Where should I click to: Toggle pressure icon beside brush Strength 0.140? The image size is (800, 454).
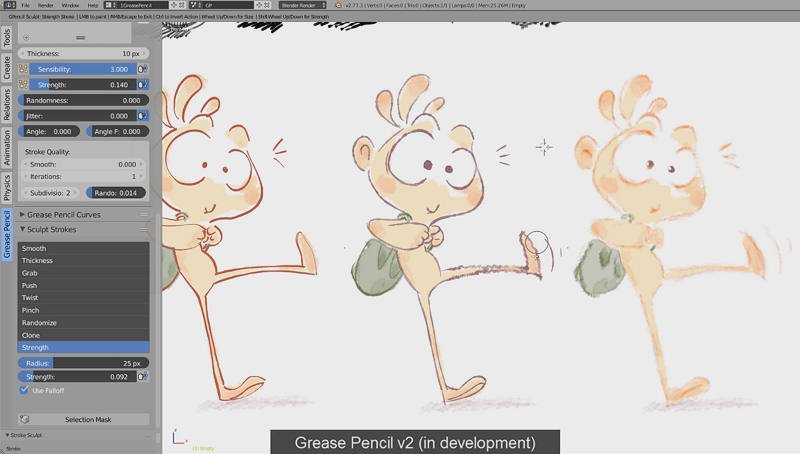pyautogui.click(x=143, y=85)
